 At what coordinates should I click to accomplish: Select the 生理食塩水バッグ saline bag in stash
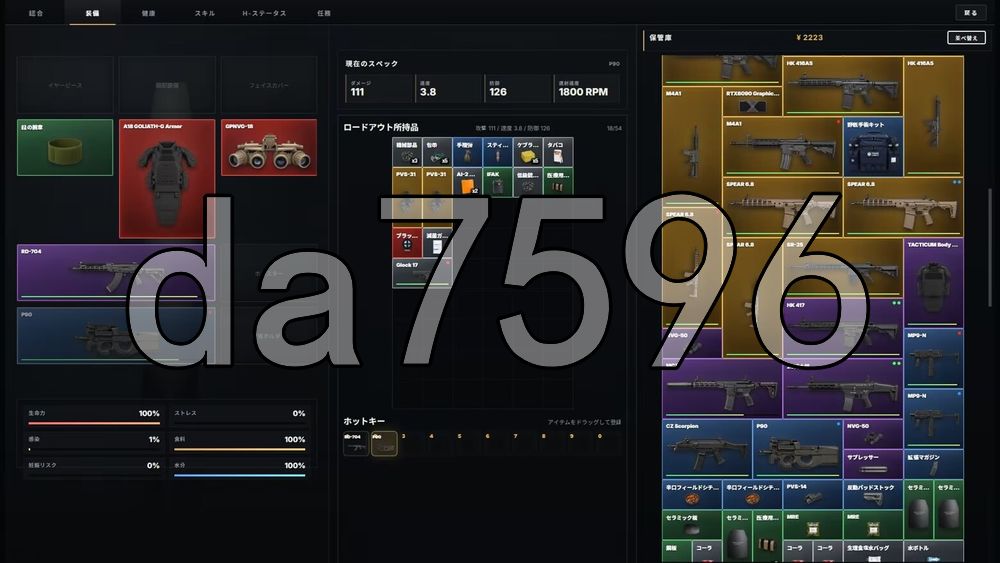tap(873, 552)
